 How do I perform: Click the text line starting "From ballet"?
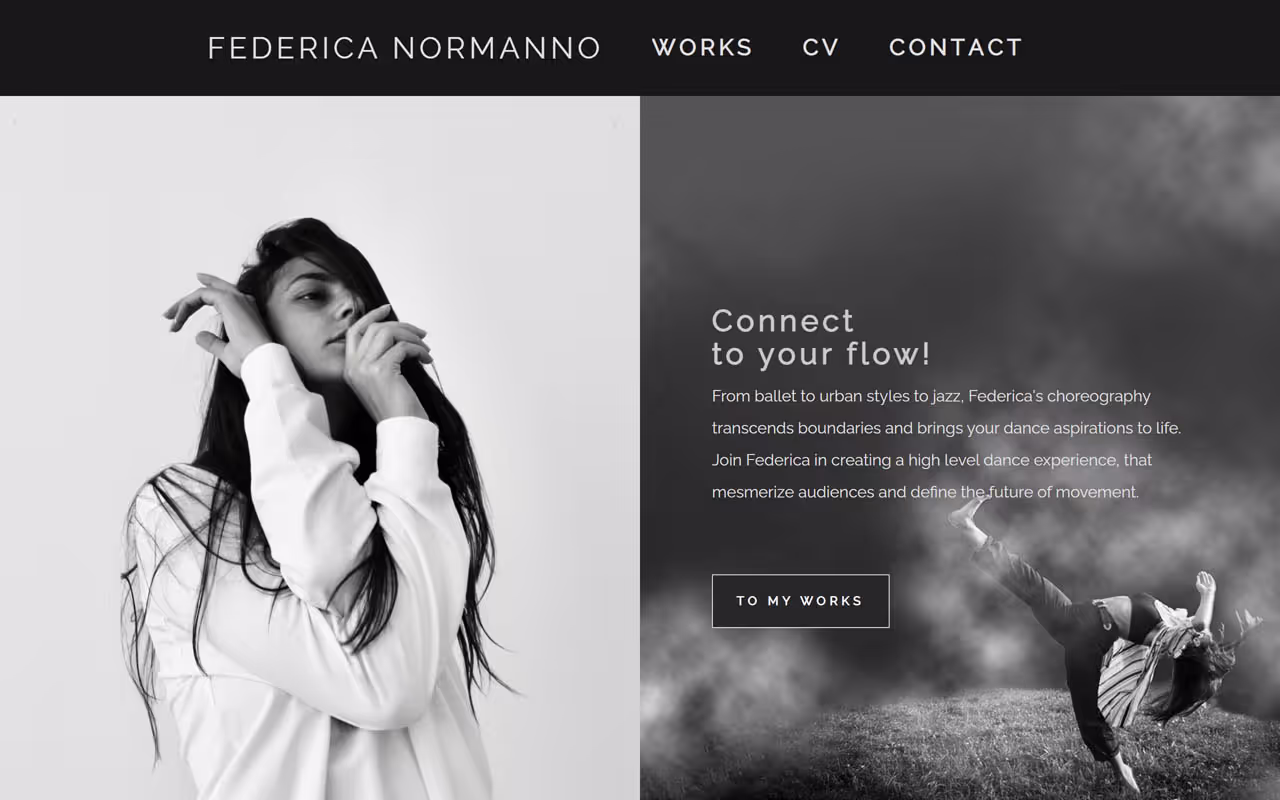[x=931, y=396]
